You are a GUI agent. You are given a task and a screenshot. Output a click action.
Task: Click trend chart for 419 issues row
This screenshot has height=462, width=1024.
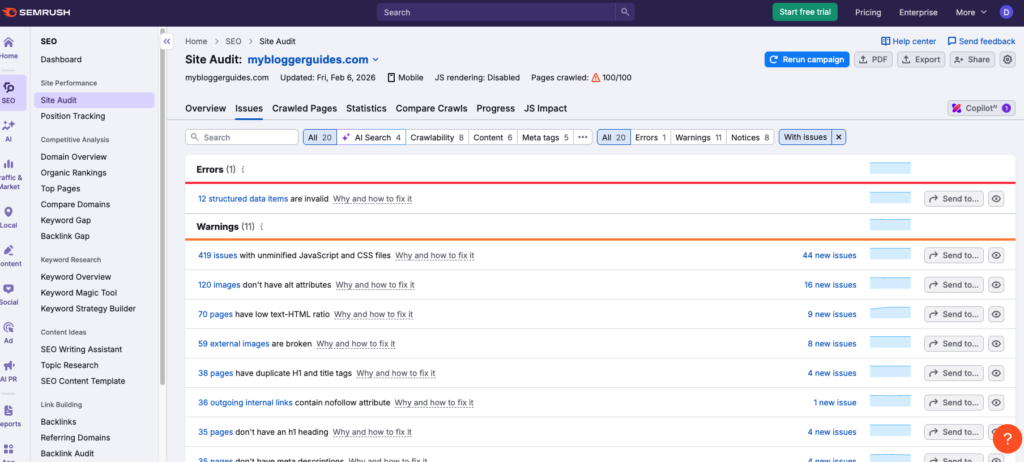890,254
